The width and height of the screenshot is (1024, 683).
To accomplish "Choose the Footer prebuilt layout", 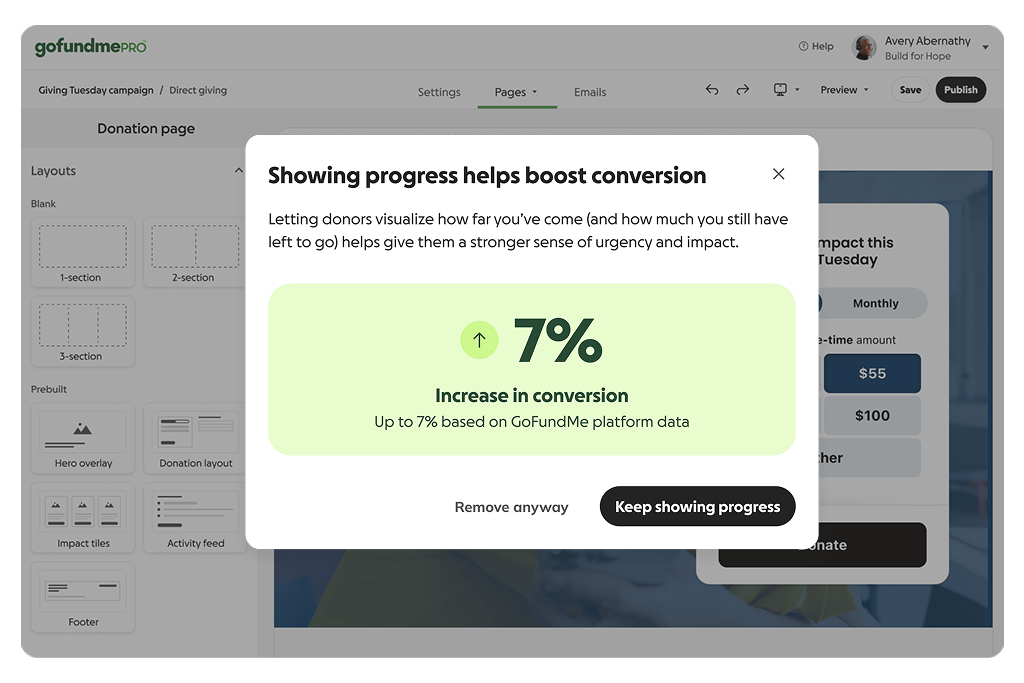I will tap(83, 597).
